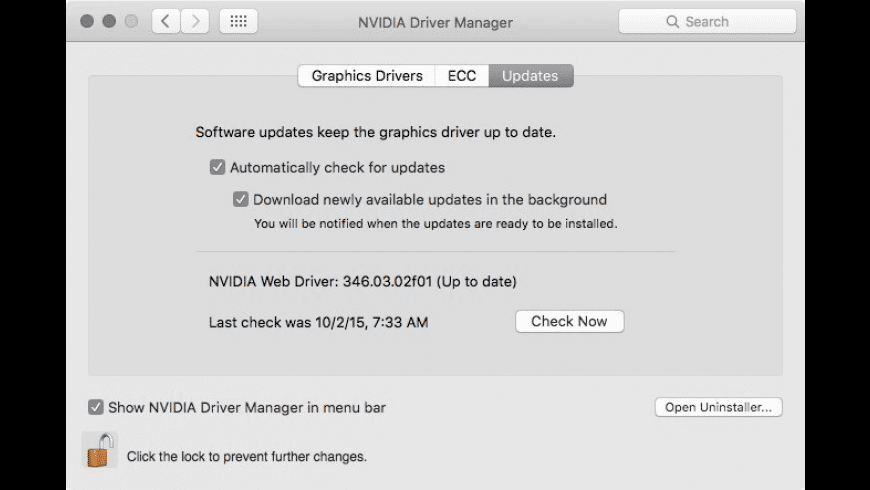Viewport: 870px width, 490px height.
Task: Select the Updates tab
Action: point(530,76)
